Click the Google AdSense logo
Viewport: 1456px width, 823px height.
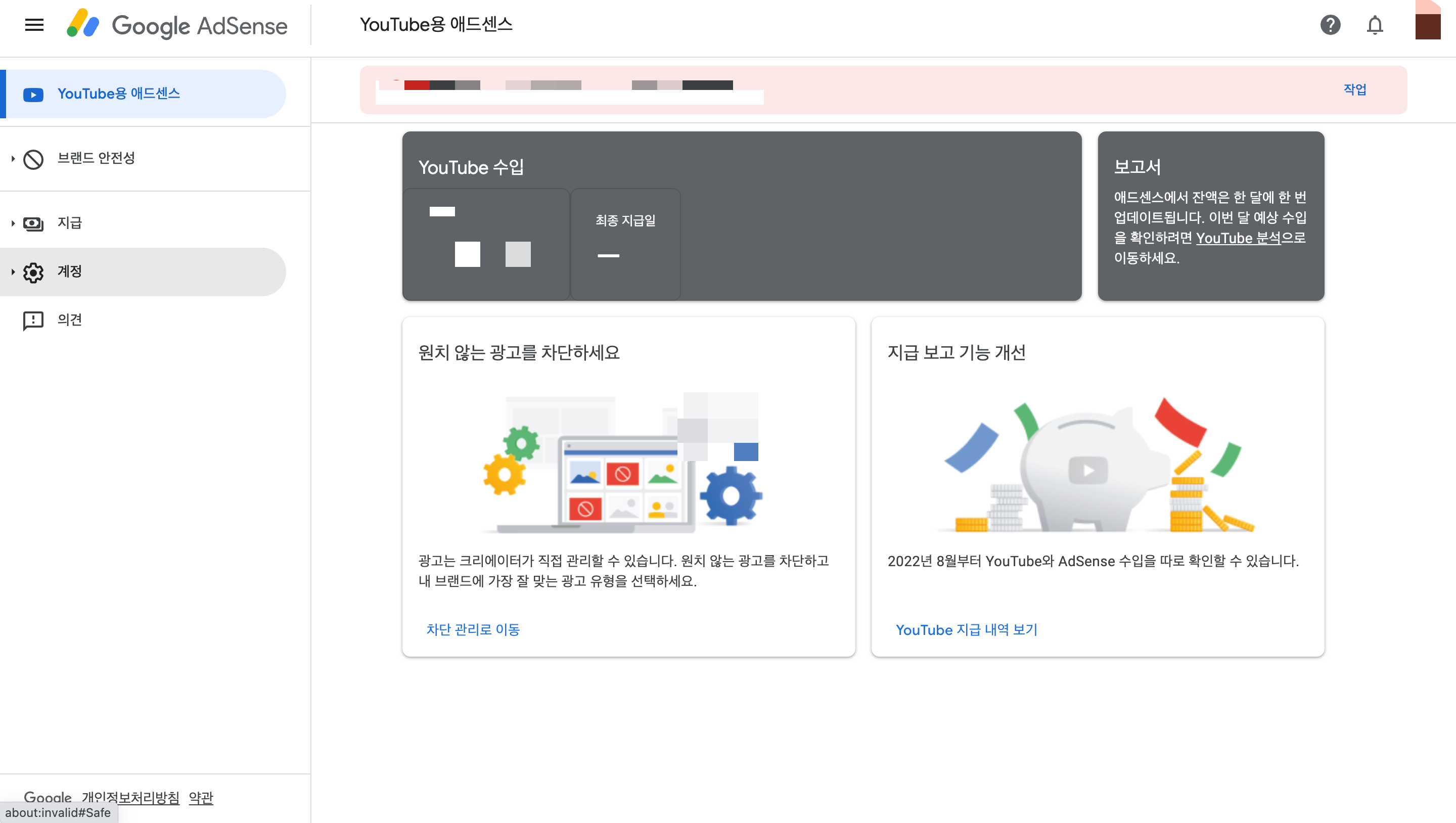177,25
